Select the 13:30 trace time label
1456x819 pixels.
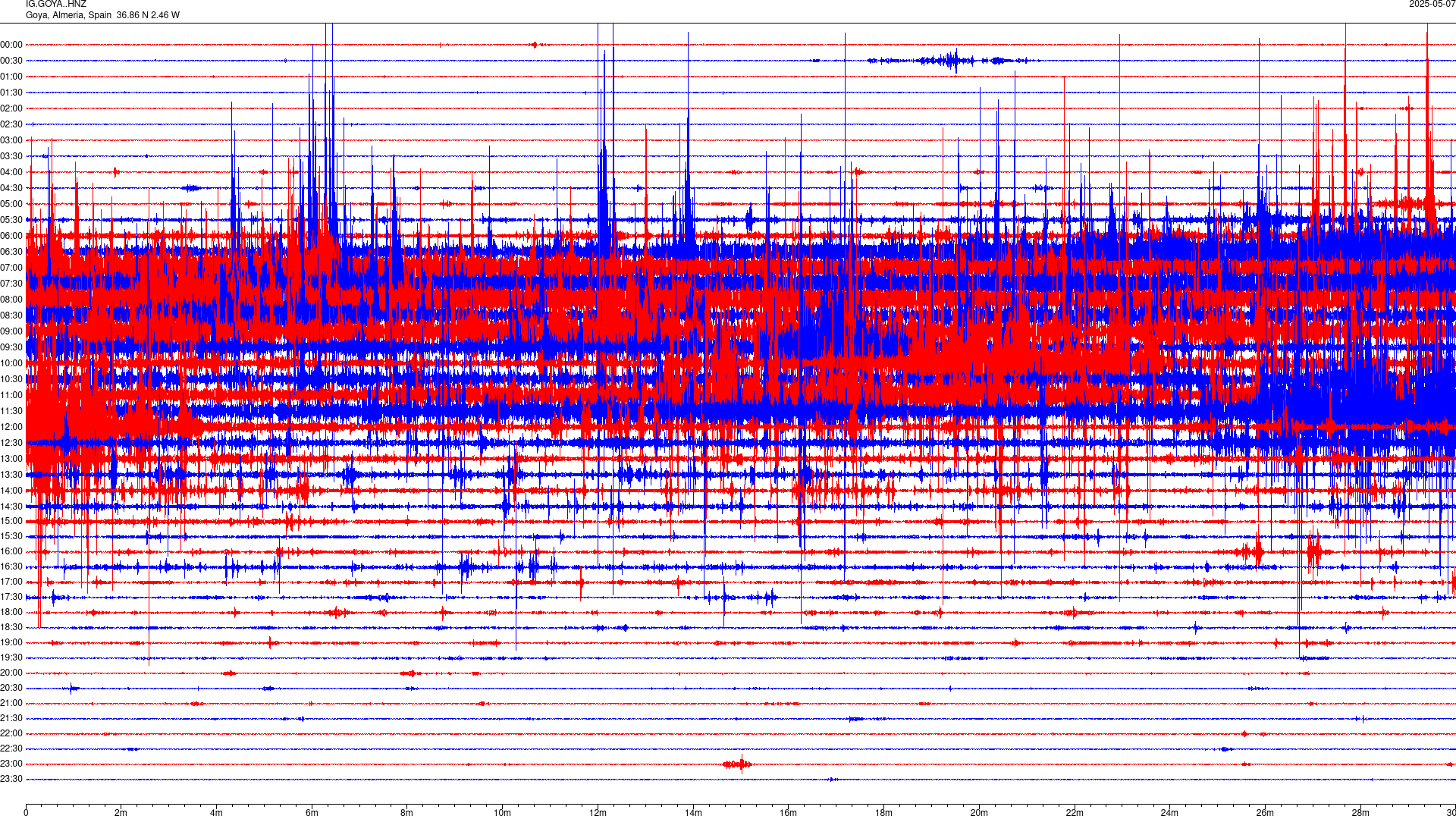click(11, 475)
